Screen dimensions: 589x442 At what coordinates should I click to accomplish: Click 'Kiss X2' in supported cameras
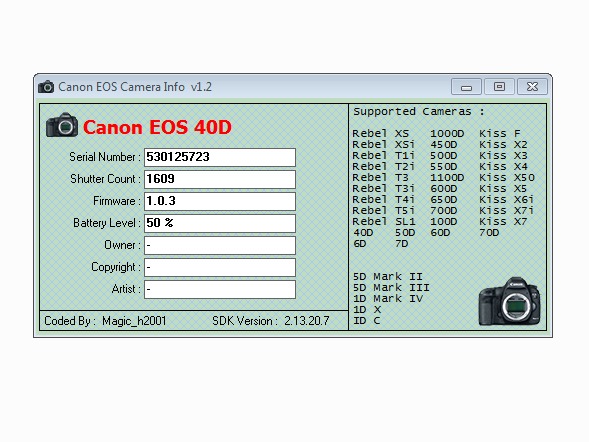pyautogui.click(x=503, y=145)
